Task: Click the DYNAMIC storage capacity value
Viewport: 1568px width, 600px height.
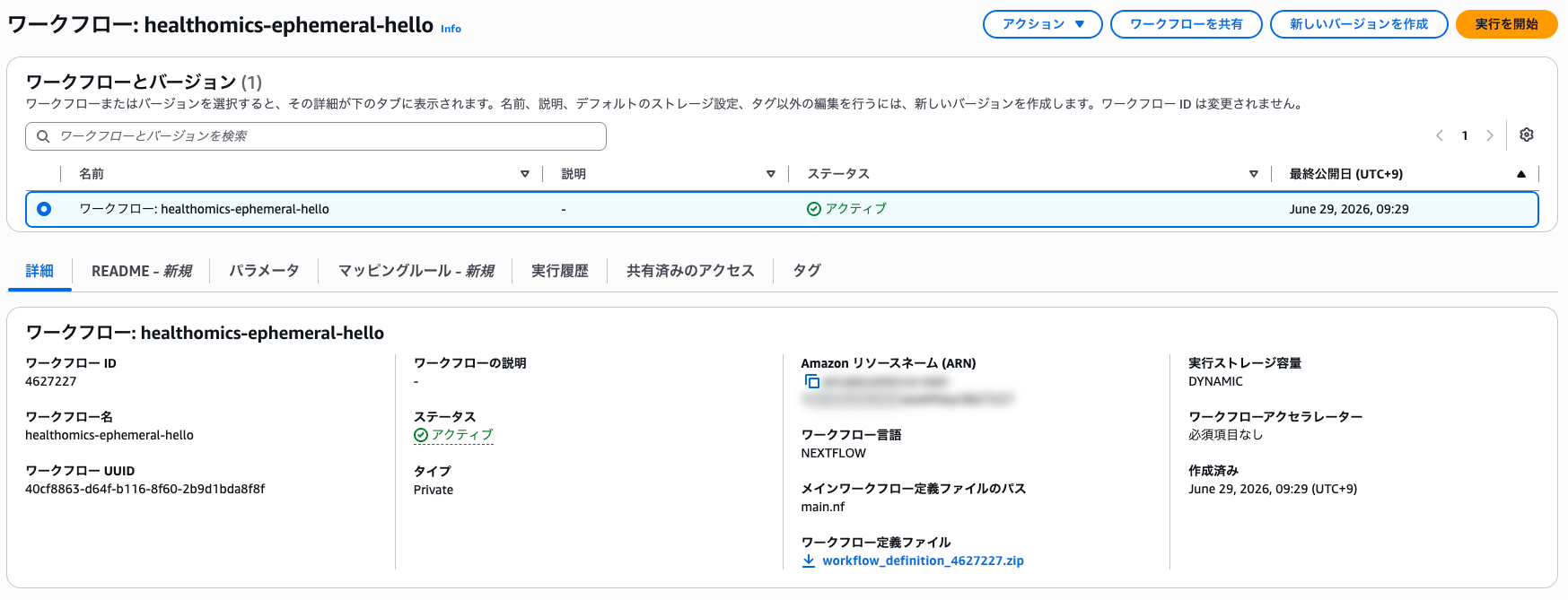Action: [x=1216, y=381]
